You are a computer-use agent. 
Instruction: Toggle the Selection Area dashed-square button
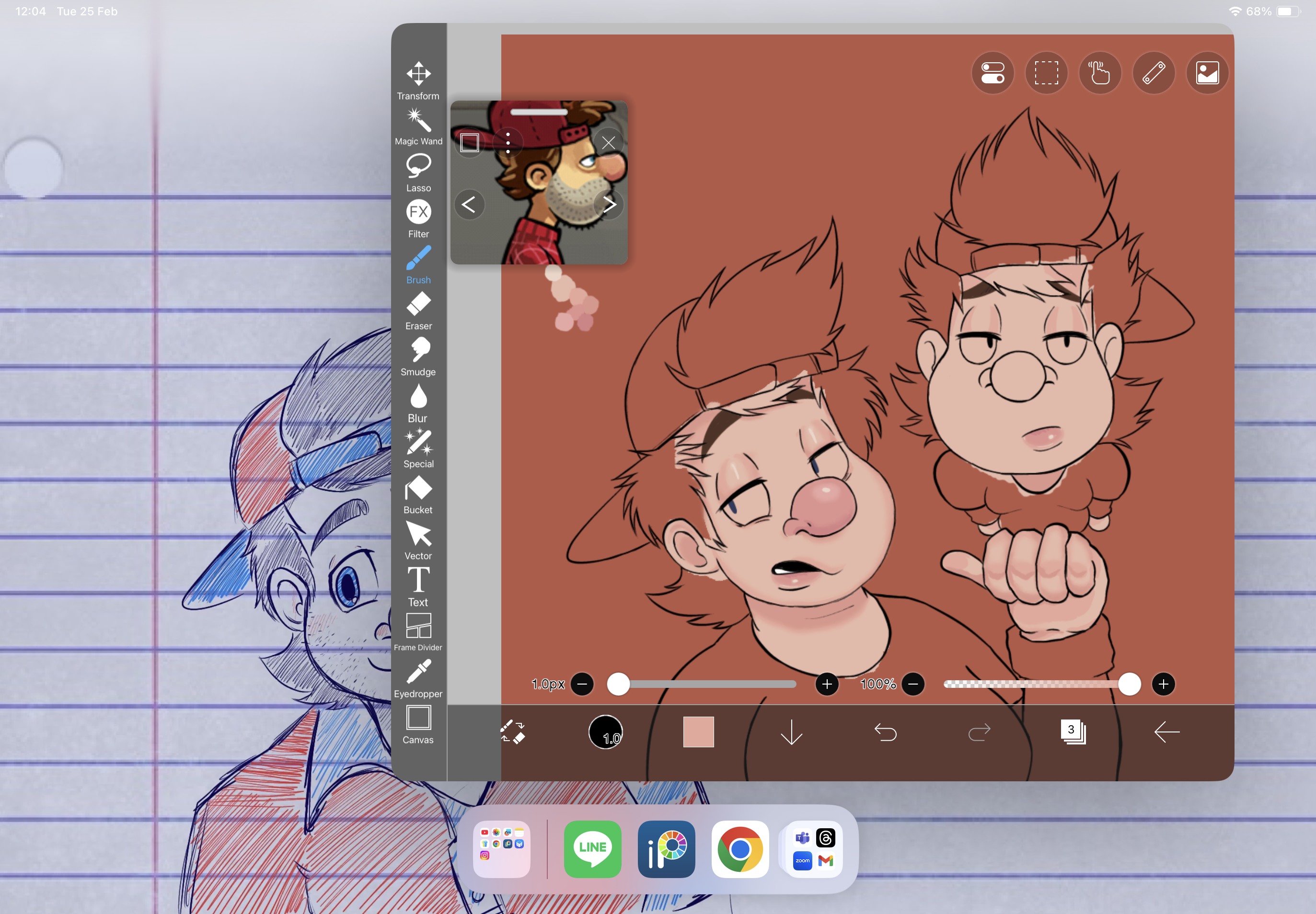[1046, 73]
